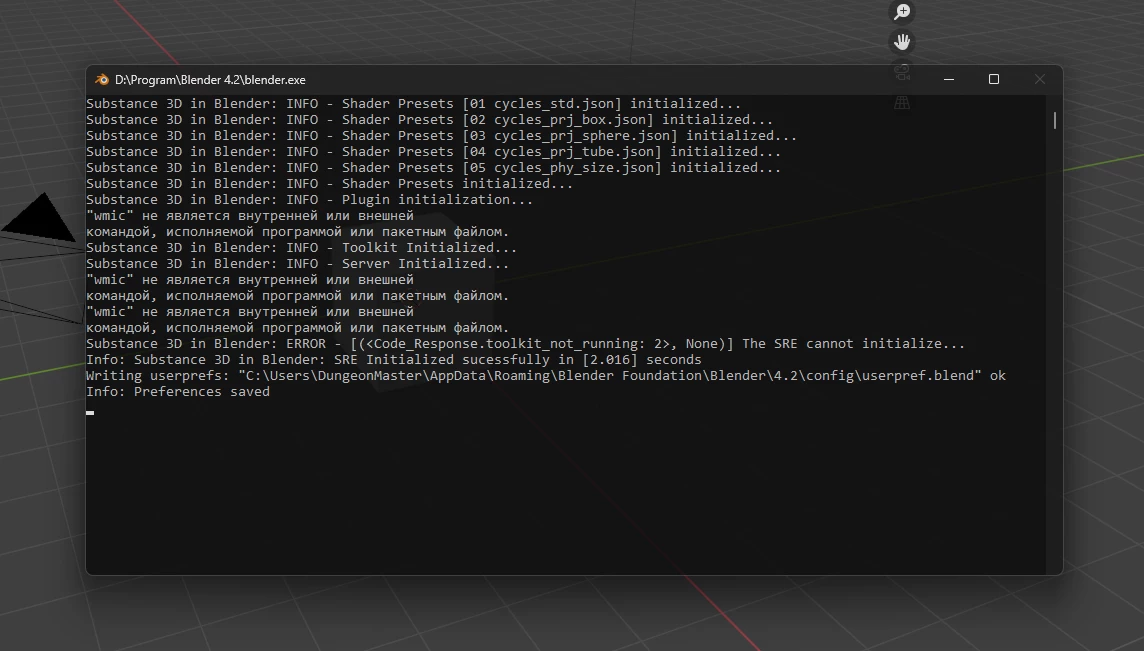This screenshot has height=651, width=1144.
Task: Click the zoom view icon in viewport
Action: 903,12
